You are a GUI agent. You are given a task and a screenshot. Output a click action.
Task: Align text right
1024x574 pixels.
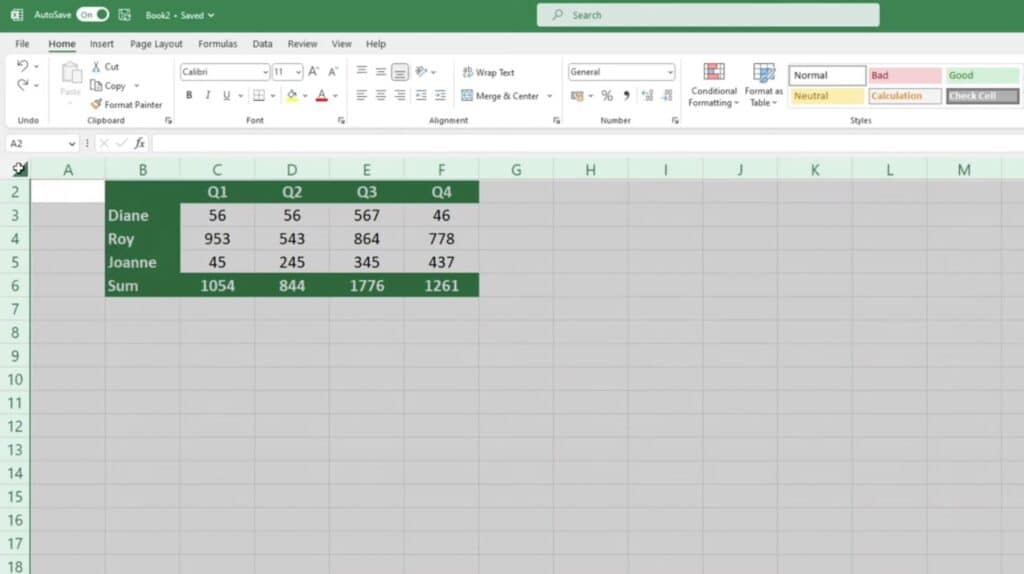400,95
